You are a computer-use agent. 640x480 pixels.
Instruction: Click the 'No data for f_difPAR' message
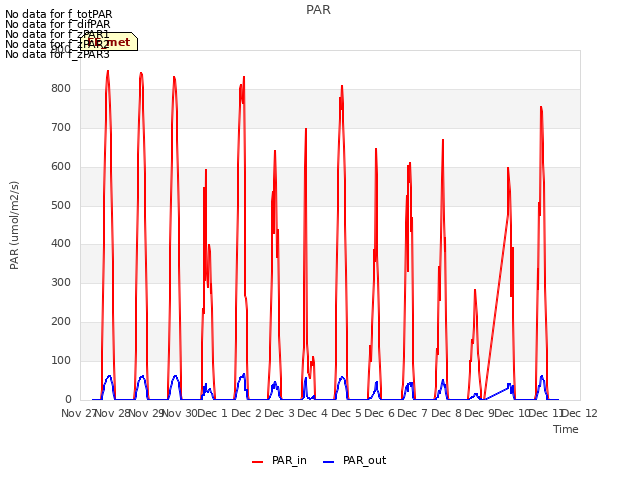pyautogui.click(x=58, y=24)
